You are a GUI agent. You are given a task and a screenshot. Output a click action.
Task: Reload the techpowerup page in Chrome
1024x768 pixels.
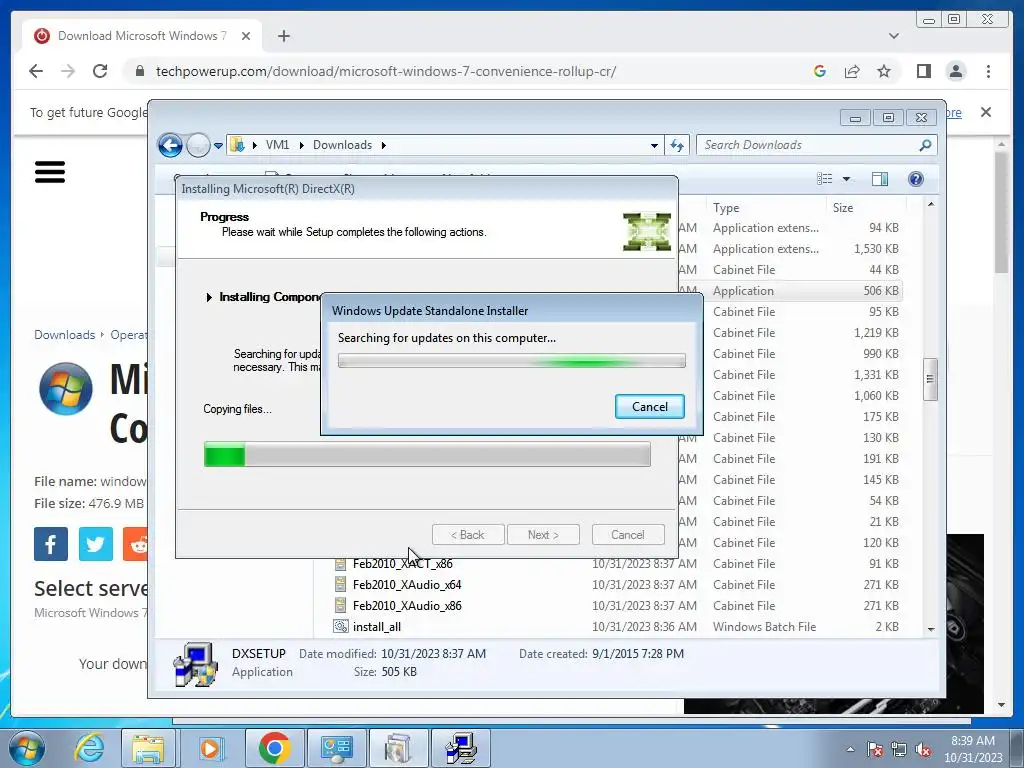pos(99,71)
